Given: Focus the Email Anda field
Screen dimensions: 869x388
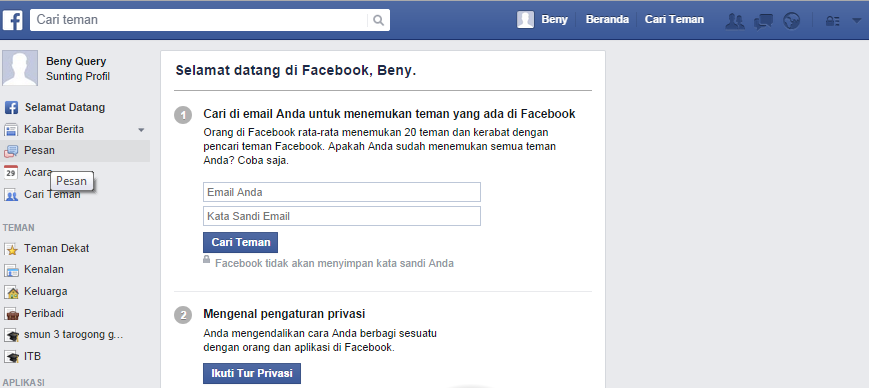Looking at the screenshot, I should coord(342,192).
